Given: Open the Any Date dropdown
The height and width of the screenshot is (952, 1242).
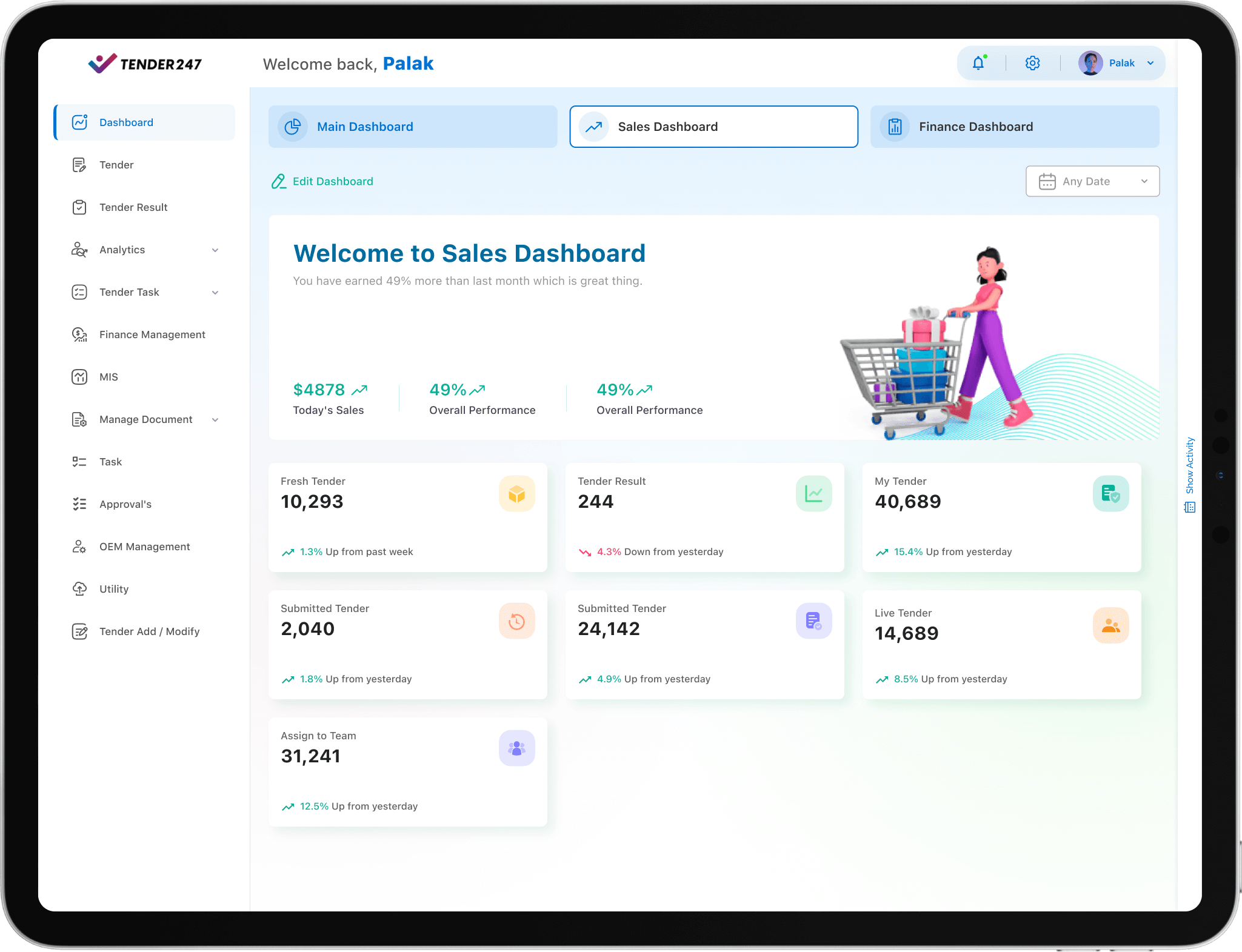Looking at the screenshot, I should [x=1092, y=181].
